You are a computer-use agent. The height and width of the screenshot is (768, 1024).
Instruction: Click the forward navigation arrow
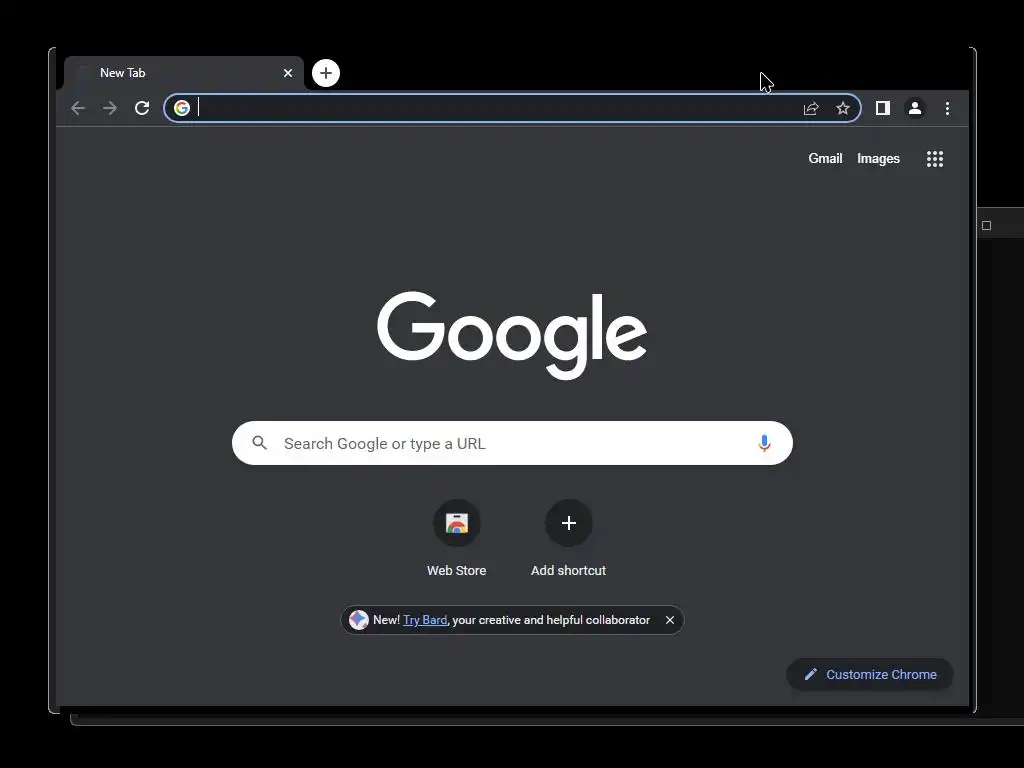110,108
